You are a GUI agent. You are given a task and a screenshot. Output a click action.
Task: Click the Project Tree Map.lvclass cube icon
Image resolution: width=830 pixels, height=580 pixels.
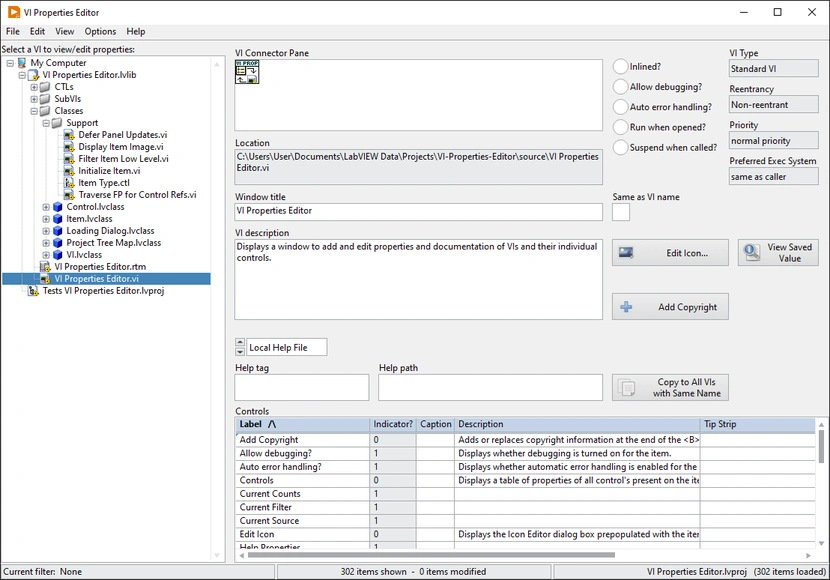click(x=58, y=243)
